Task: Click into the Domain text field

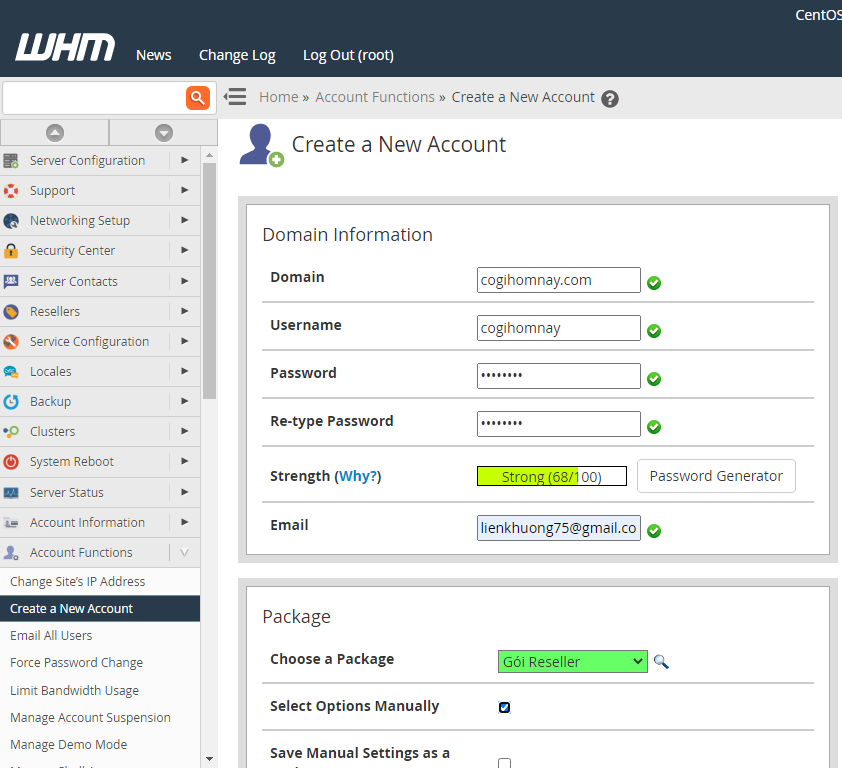Action: tap(559, 280)
